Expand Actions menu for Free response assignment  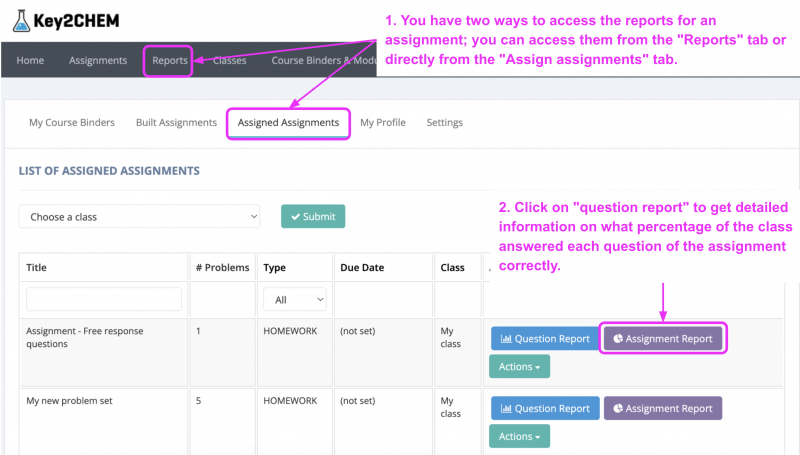point(519,367)
